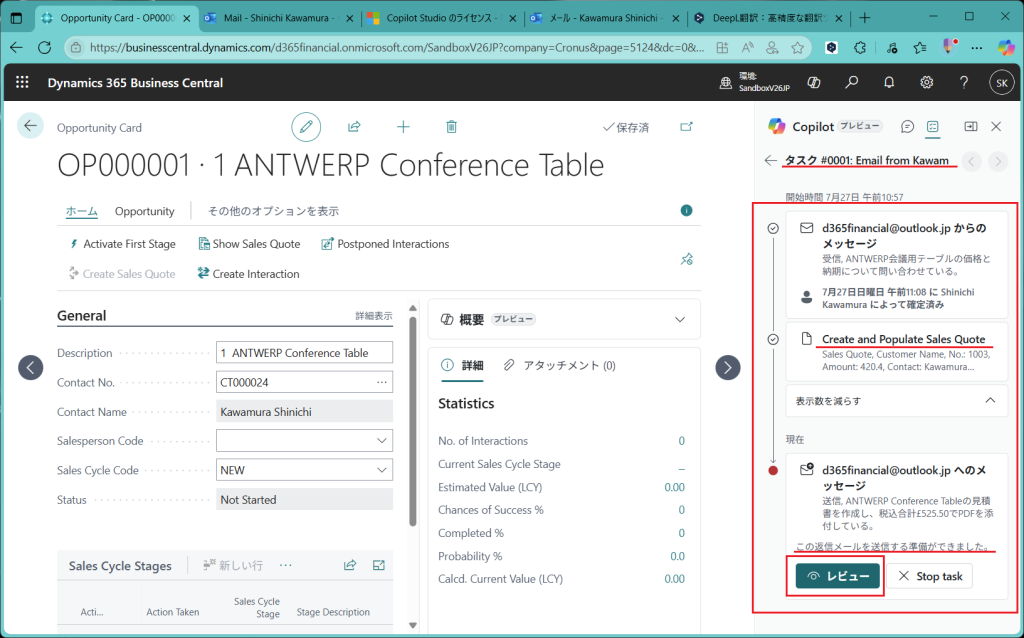Open the app launcher waffle icon
The image size is (1024, 638).
click(x=22, y=82)
